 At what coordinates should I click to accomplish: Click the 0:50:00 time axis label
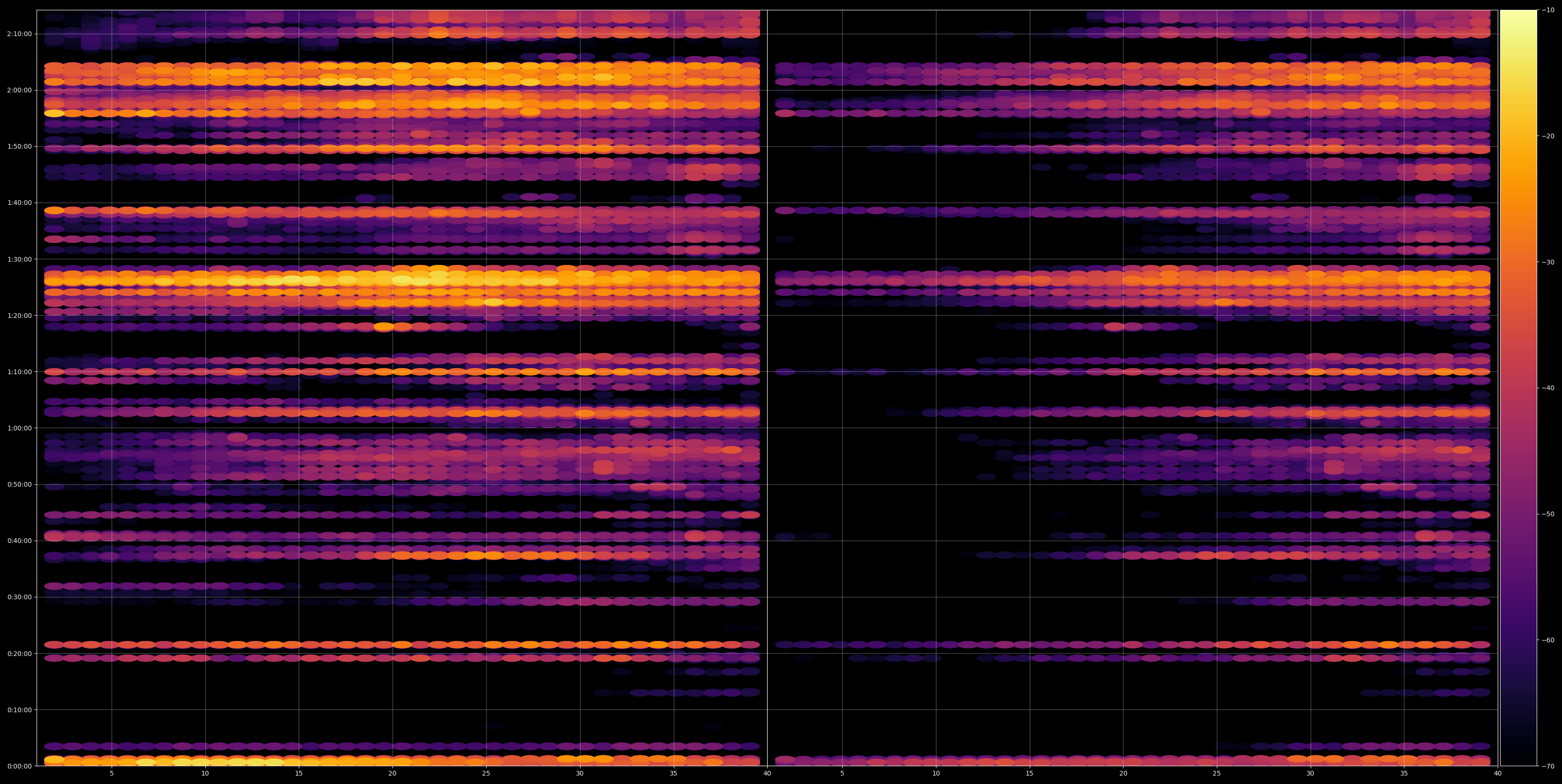tap(19, 484)
